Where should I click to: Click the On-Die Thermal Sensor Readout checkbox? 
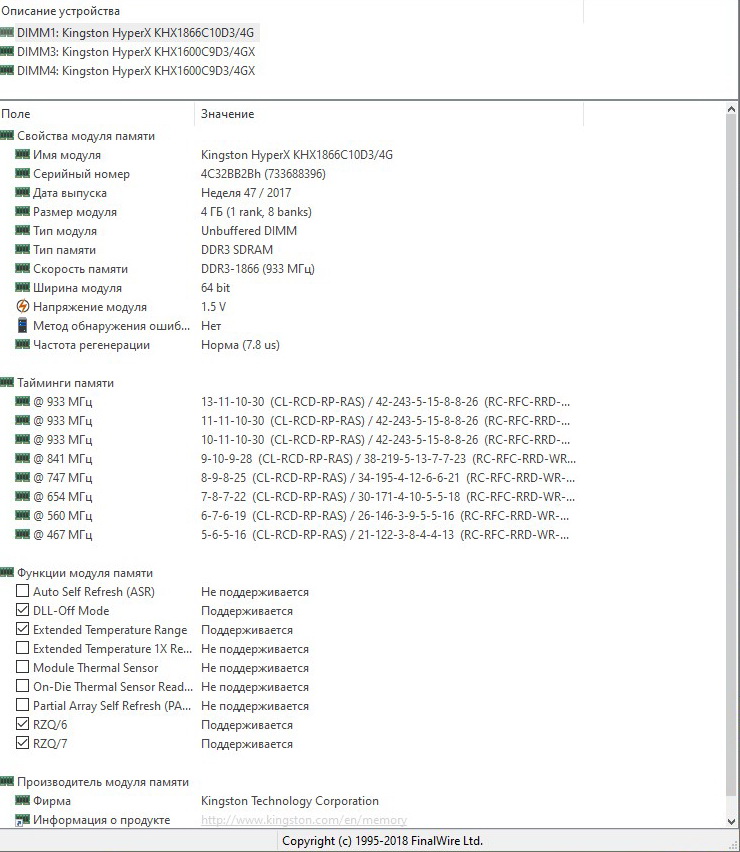point(22,686)
